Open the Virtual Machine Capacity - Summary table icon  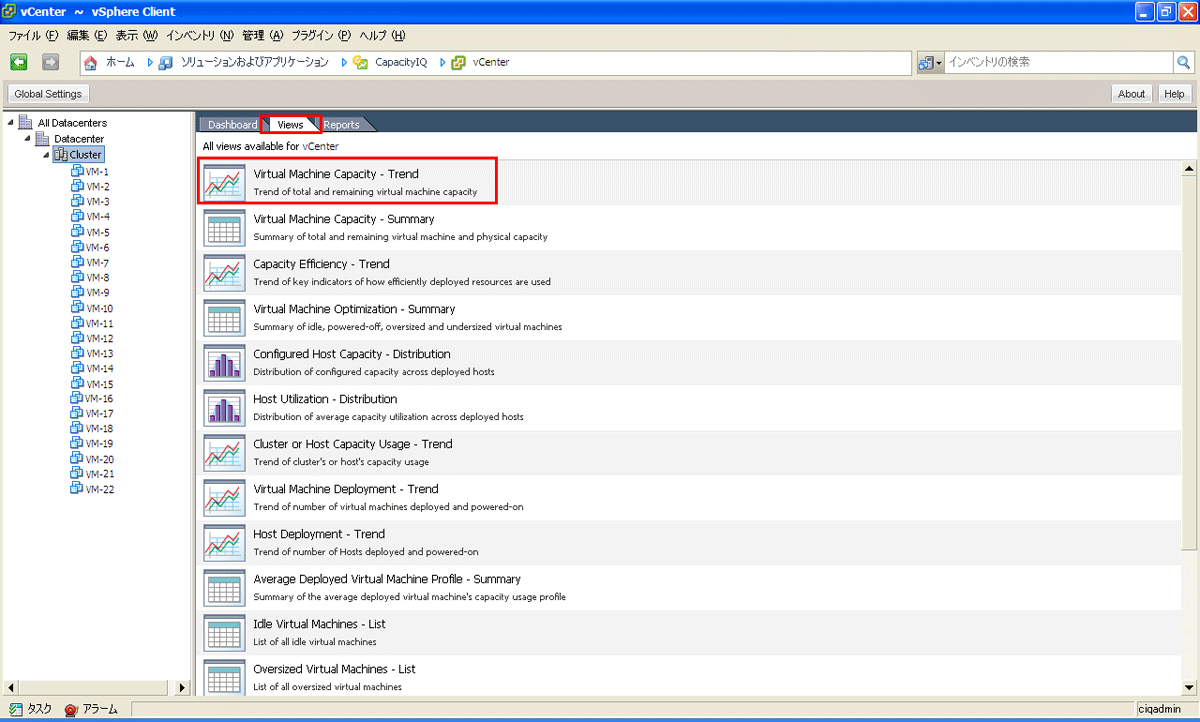(224, 227)
